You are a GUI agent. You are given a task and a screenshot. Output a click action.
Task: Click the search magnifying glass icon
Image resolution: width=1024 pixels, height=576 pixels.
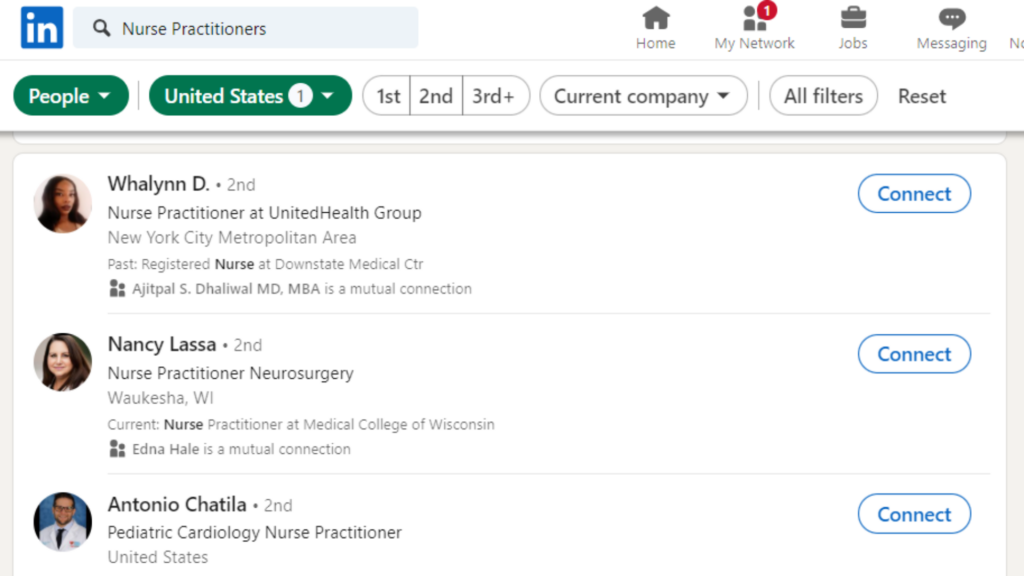click(x=101, y=28)
